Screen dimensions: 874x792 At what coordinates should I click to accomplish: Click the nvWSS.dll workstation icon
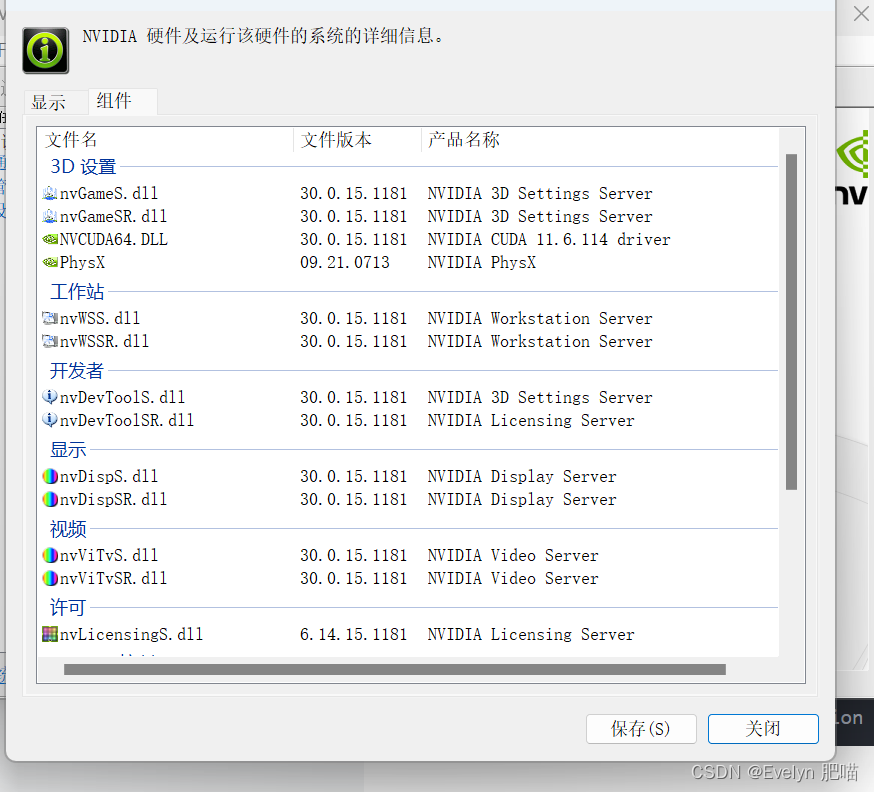(x=49, y=318)
